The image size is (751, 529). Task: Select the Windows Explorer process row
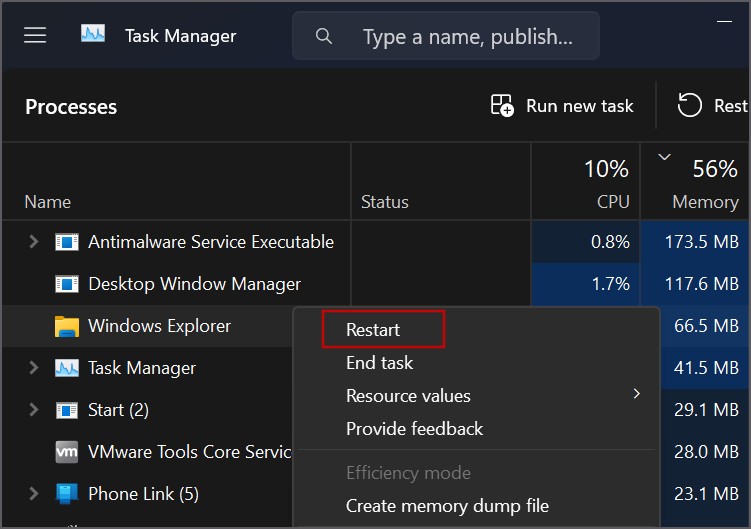pos(148,326)
